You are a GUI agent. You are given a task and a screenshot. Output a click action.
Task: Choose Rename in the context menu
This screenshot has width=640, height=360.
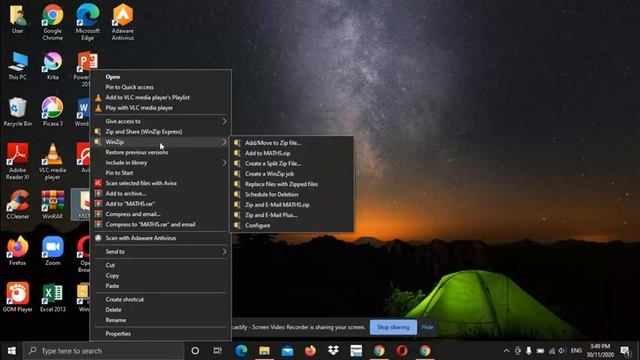coord(161,320)
